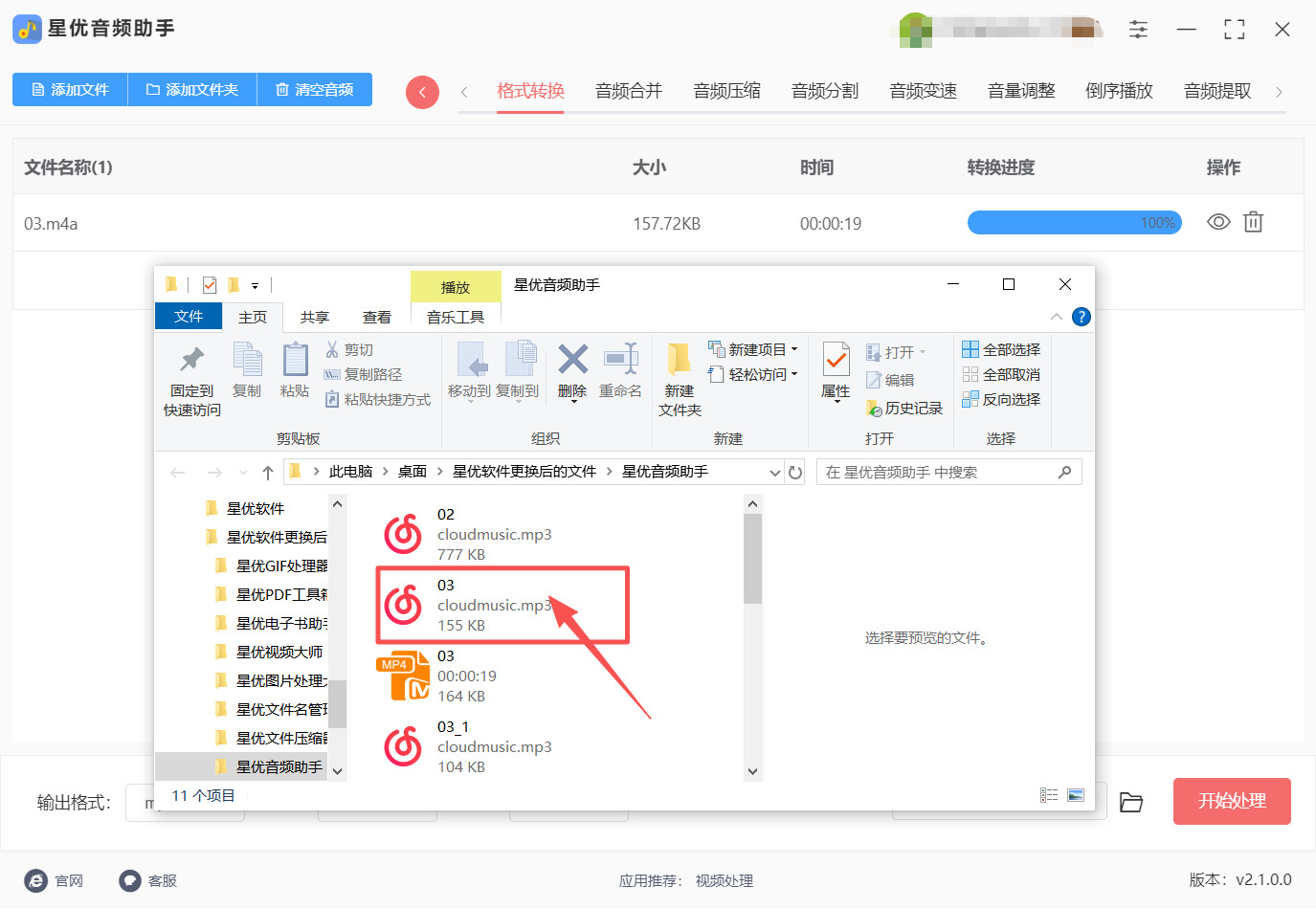This screenshot has width=1316, height=909.
Task: Open the quick access toolbar customize dropdown
Action: [255, 285]
